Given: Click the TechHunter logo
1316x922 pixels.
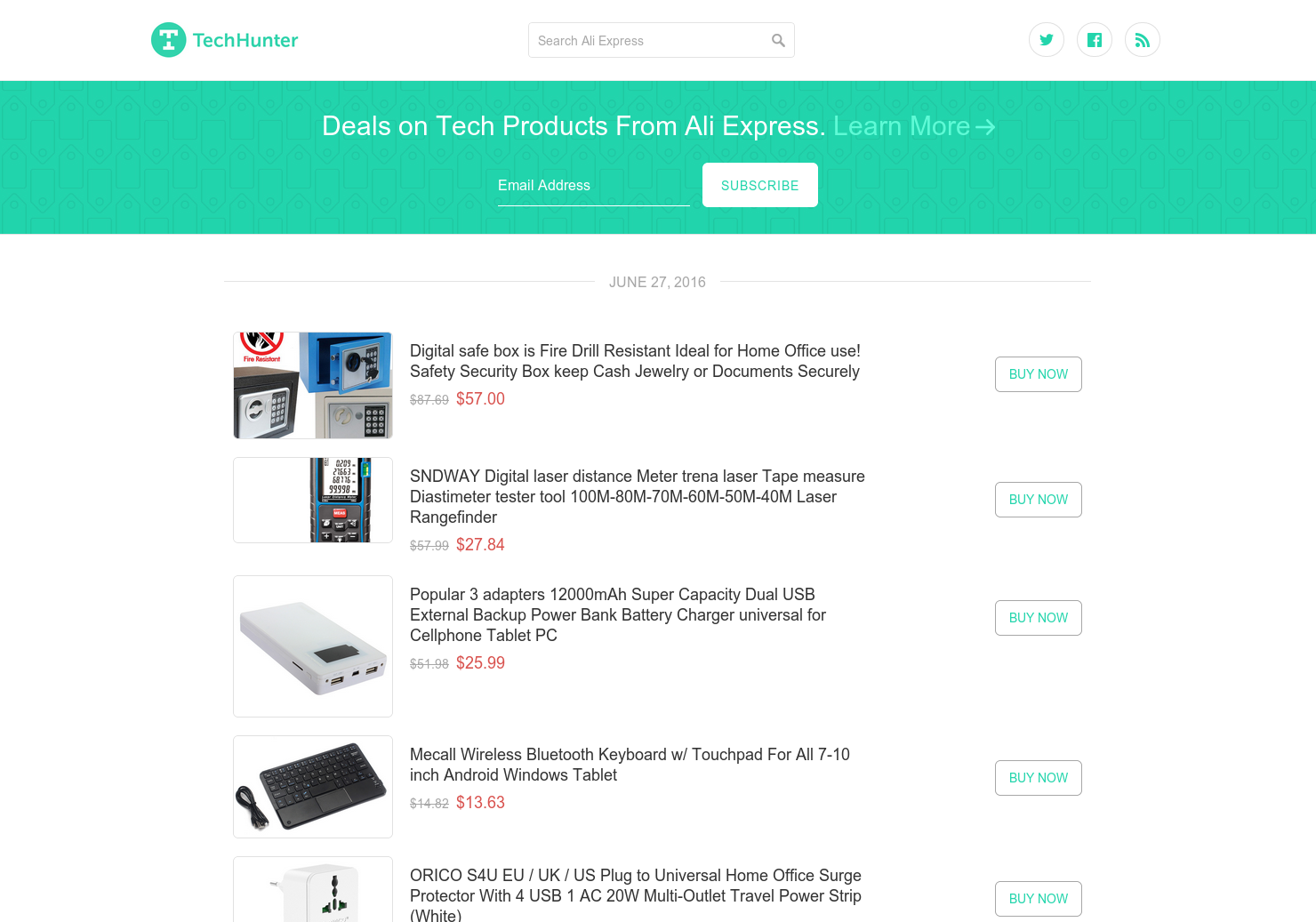Looking at the screenshot, I should 225,40.
